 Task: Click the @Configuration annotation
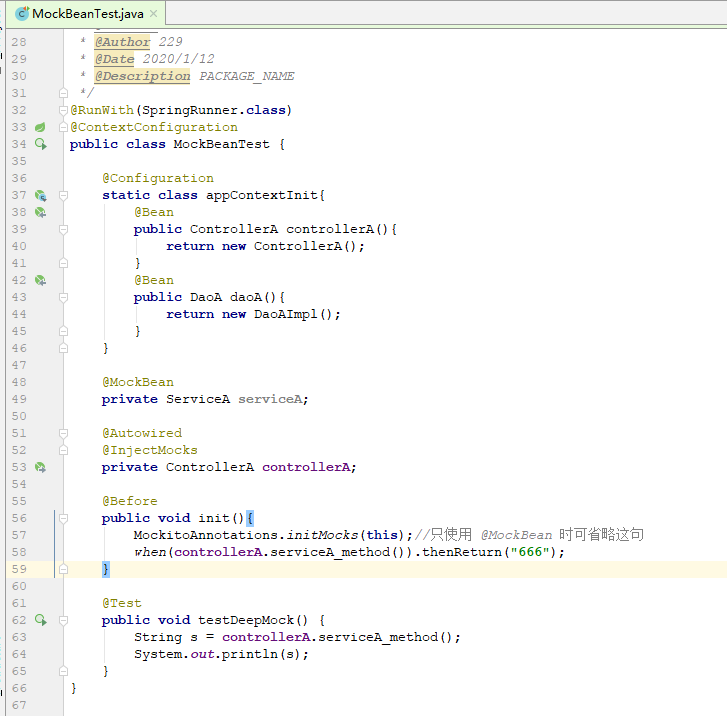(158, 178)
